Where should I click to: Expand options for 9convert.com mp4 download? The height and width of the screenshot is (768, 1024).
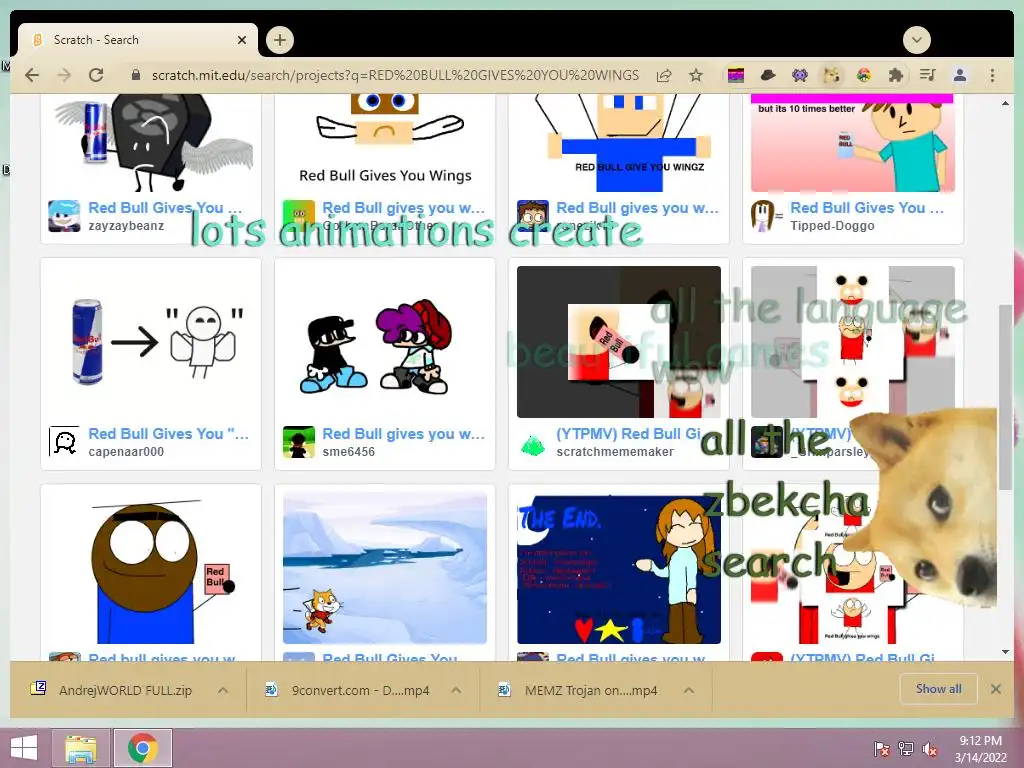pos(456,690)
